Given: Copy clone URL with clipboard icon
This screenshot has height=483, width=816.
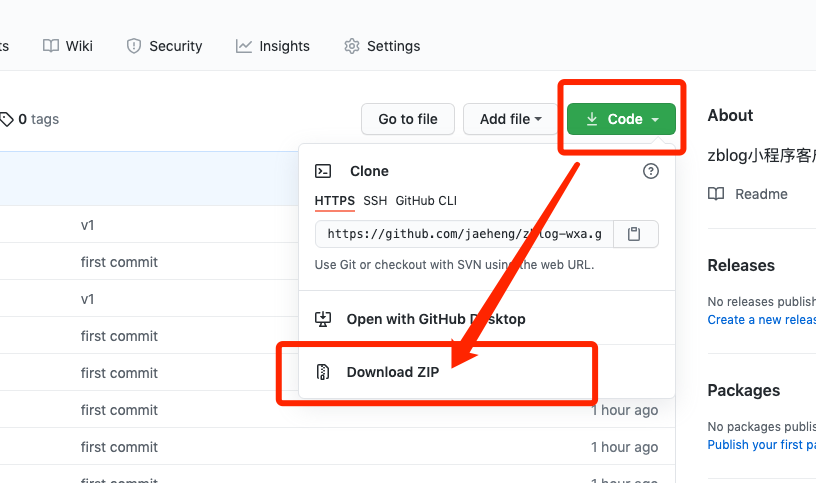Looking at the screenshot, I should point(634,234).
